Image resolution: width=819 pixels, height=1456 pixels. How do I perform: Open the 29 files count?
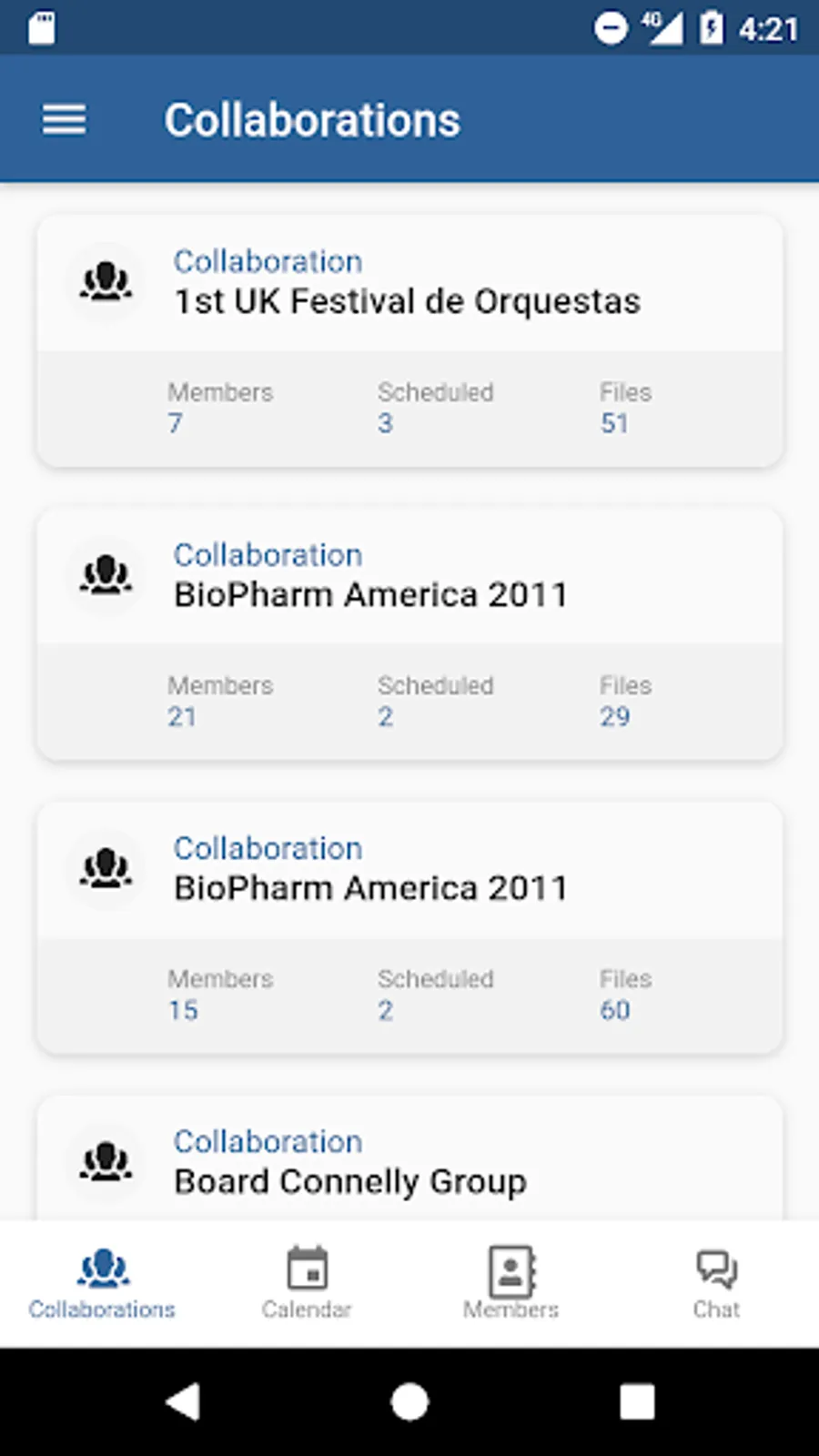(x=615, y=716)
